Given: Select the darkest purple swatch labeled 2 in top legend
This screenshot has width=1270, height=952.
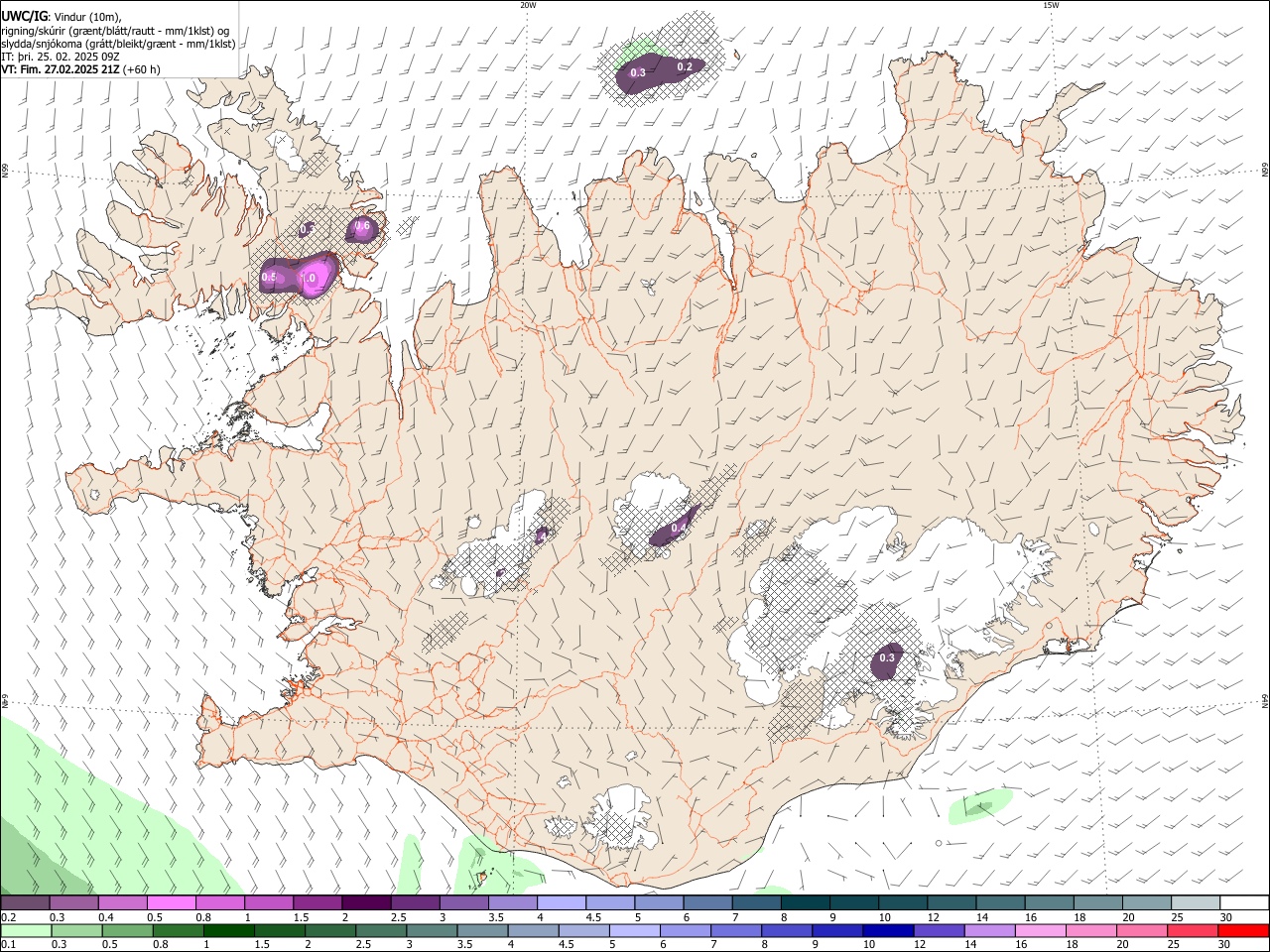Looking at the screenshot, I should tap(366, 903).
